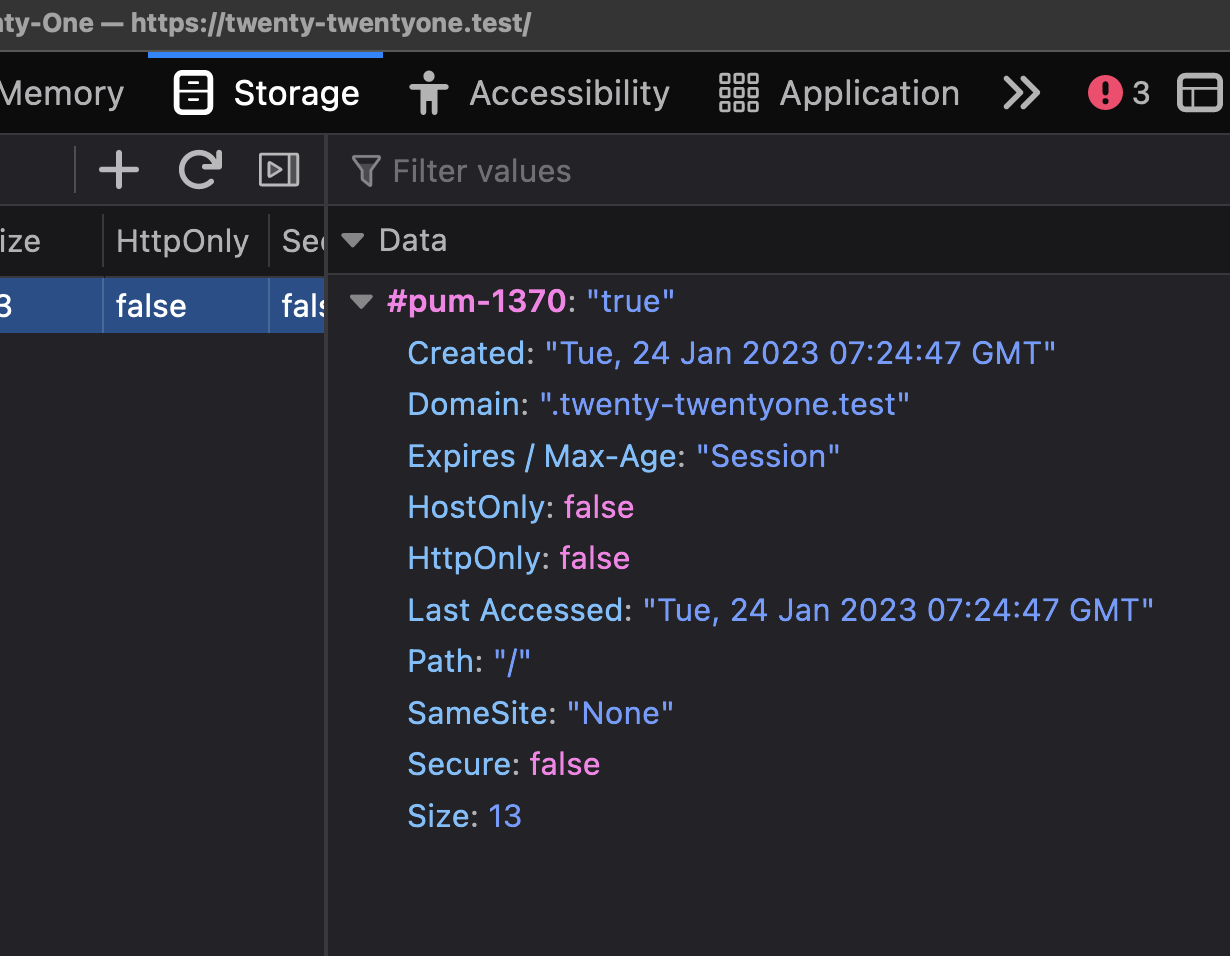Select the highlighted cookie row
Image resolution: width=1230 pixels, height=956 pixels.
click(x=150, y=305)
